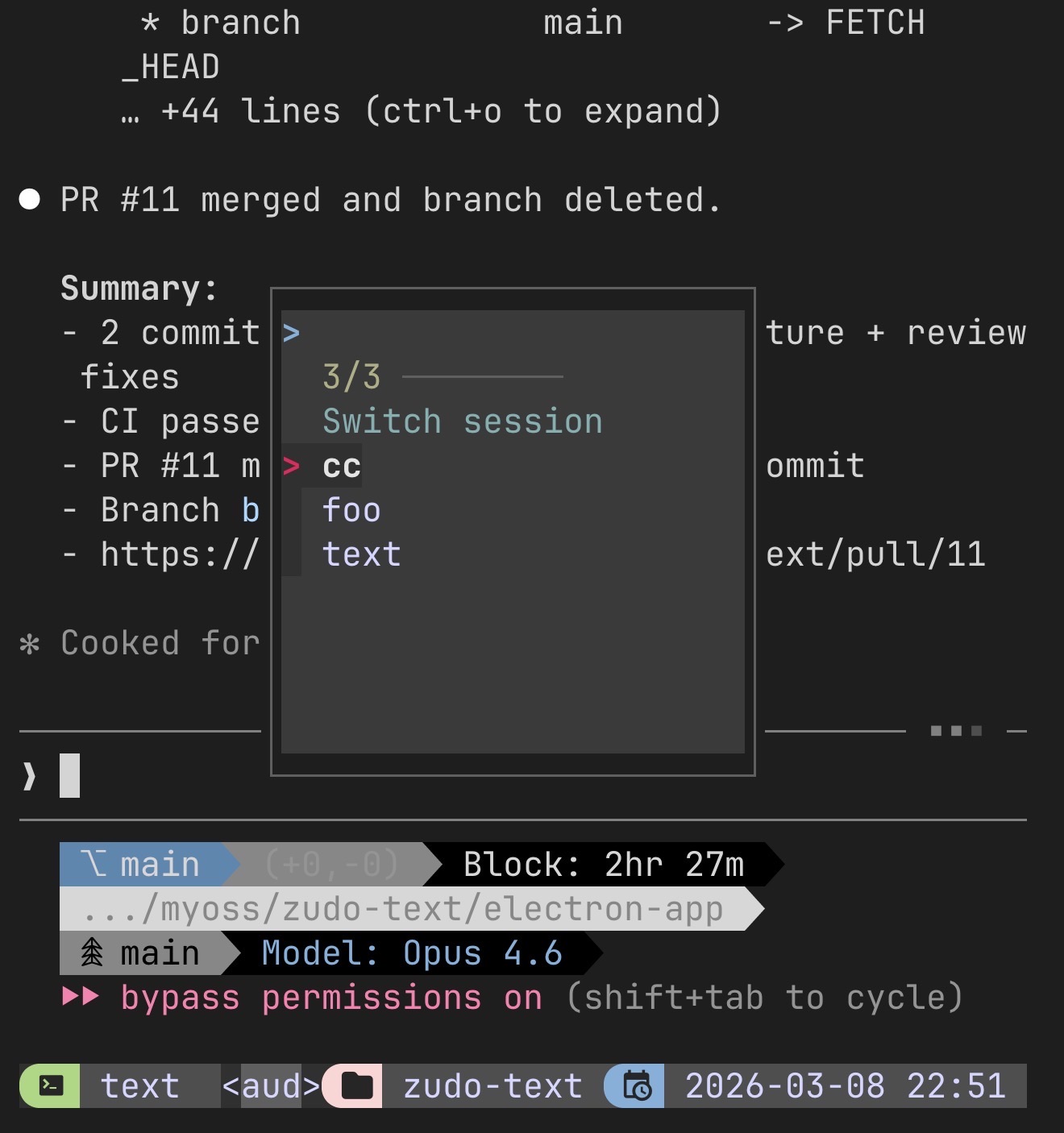Open the Switch session dropdown header
1064x1133 pixels.
[463, 420]
